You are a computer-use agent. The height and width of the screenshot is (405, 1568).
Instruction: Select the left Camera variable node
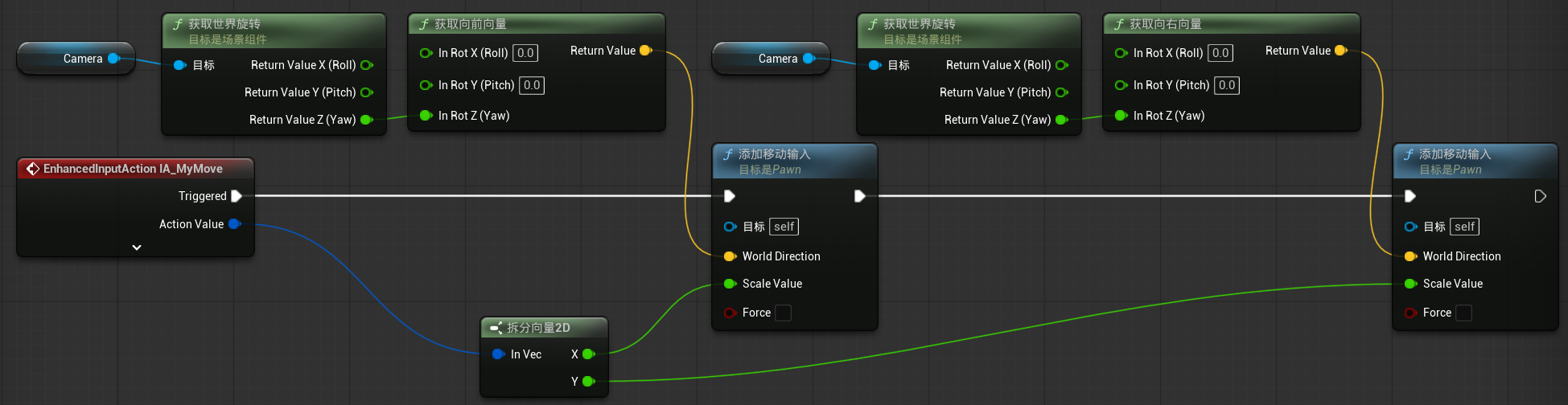(76, 59)
